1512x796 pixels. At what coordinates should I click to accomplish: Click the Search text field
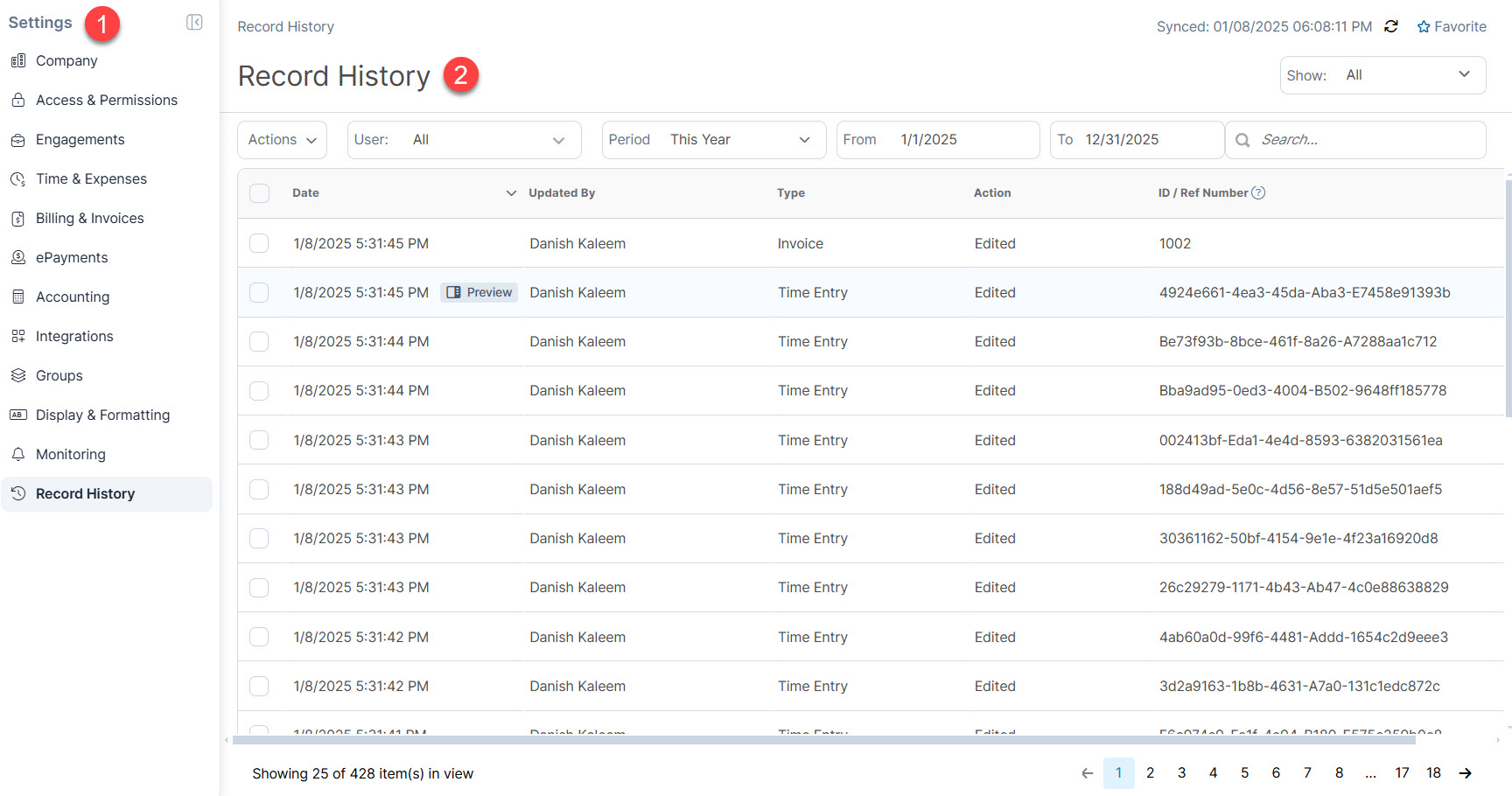point(1355,140)
